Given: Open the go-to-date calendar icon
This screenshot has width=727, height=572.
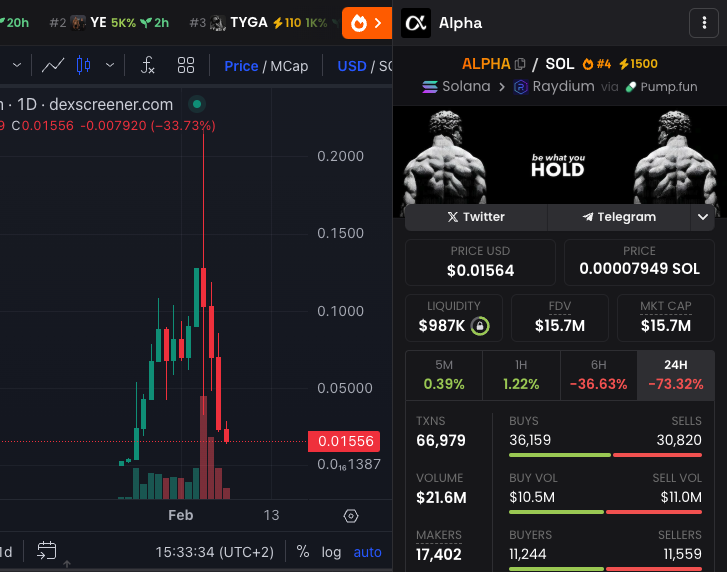Looking at the screenshot, I should [x=47, y=550].
